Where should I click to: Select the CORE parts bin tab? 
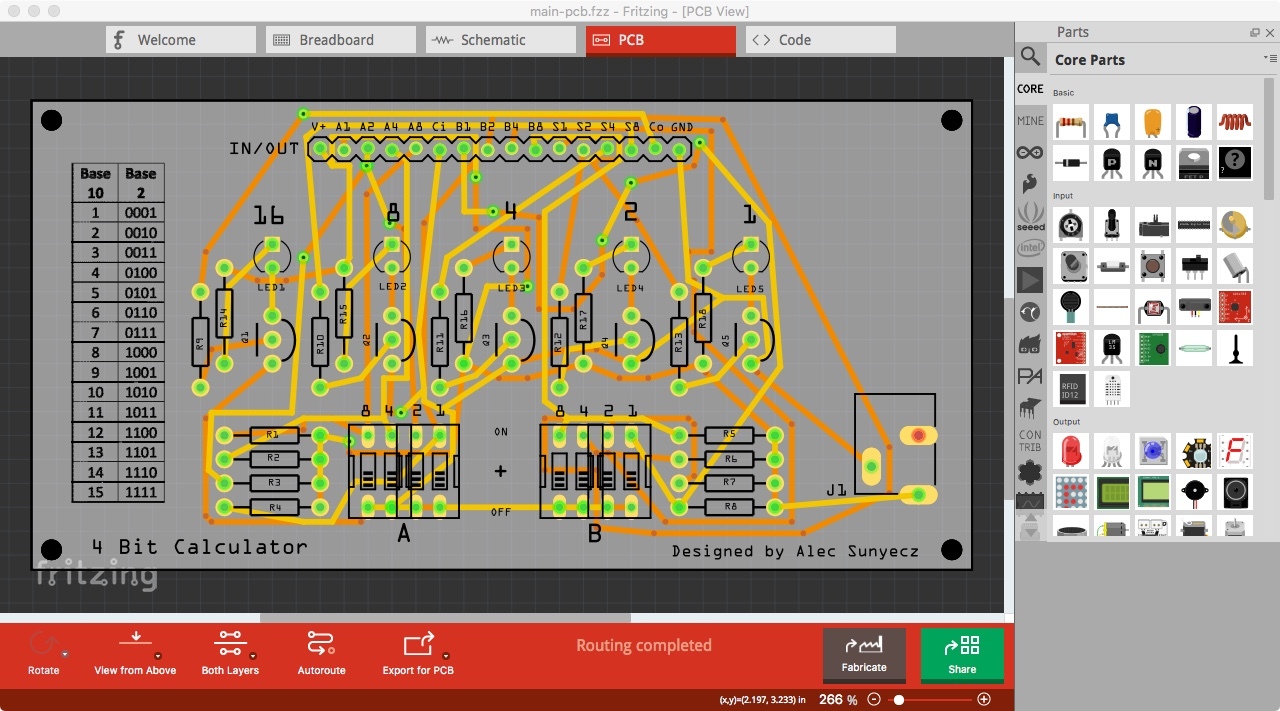point(1030,89)
